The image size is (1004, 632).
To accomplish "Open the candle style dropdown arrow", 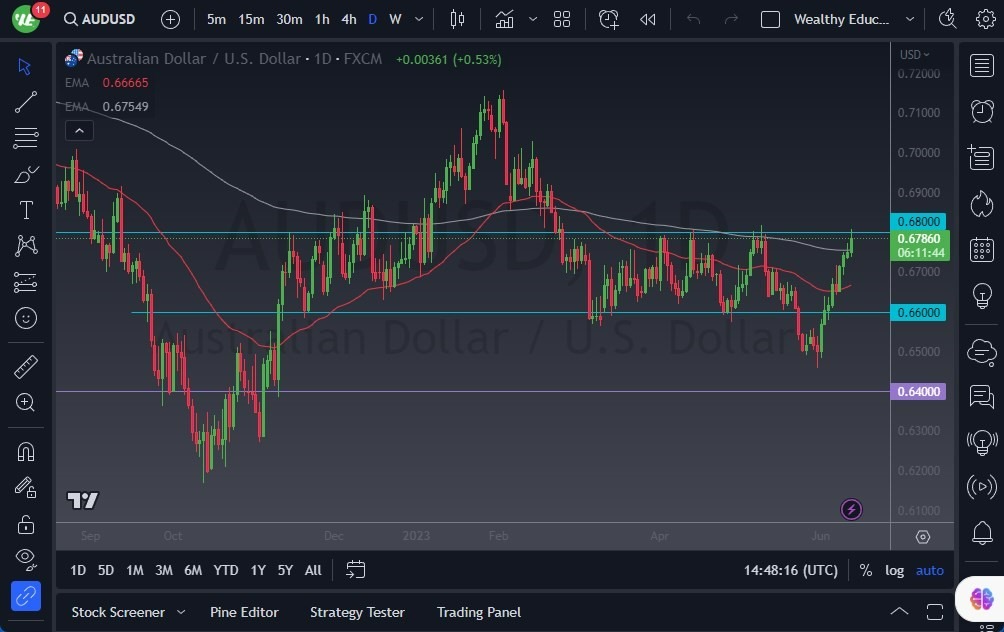I will tap(532, 19).
